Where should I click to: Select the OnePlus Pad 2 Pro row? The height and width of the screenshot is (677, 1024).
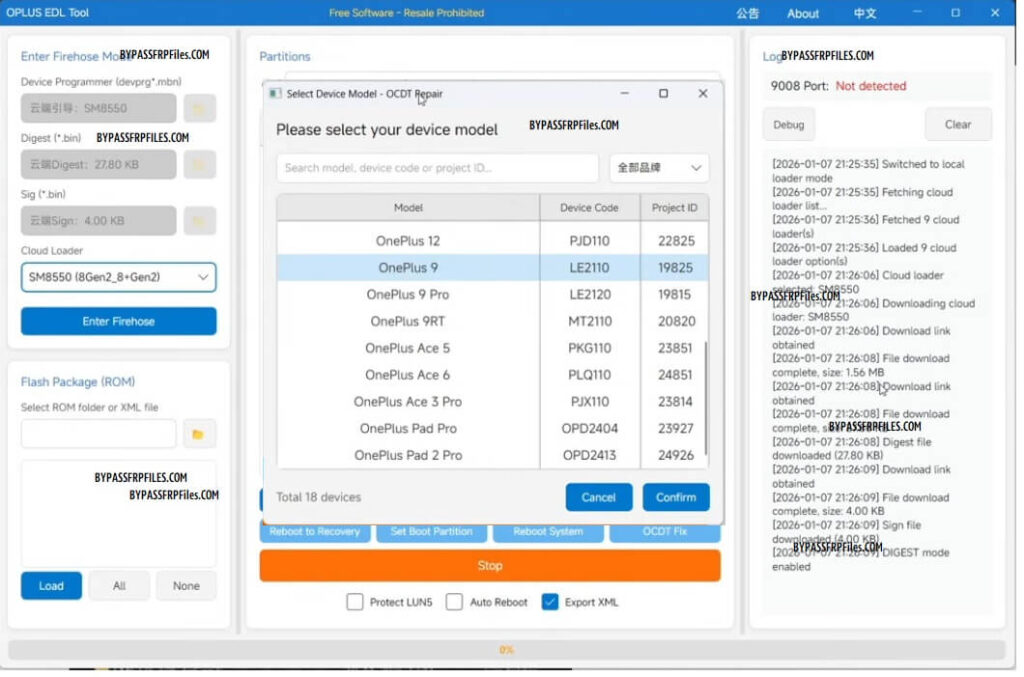coord(492,455)
